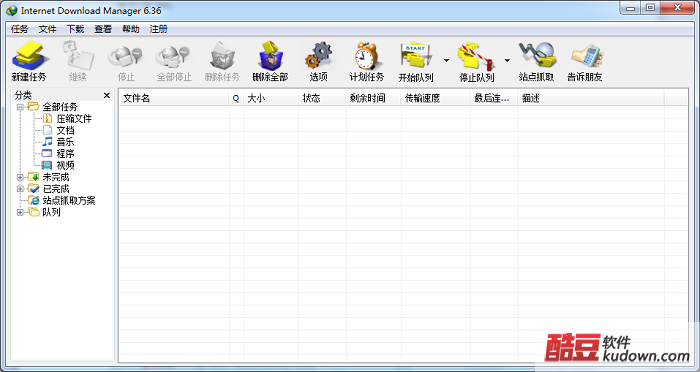Viewport: 700px width, 372px height.
Task: Select the 压缩文件 category
Action: [74, 119]
